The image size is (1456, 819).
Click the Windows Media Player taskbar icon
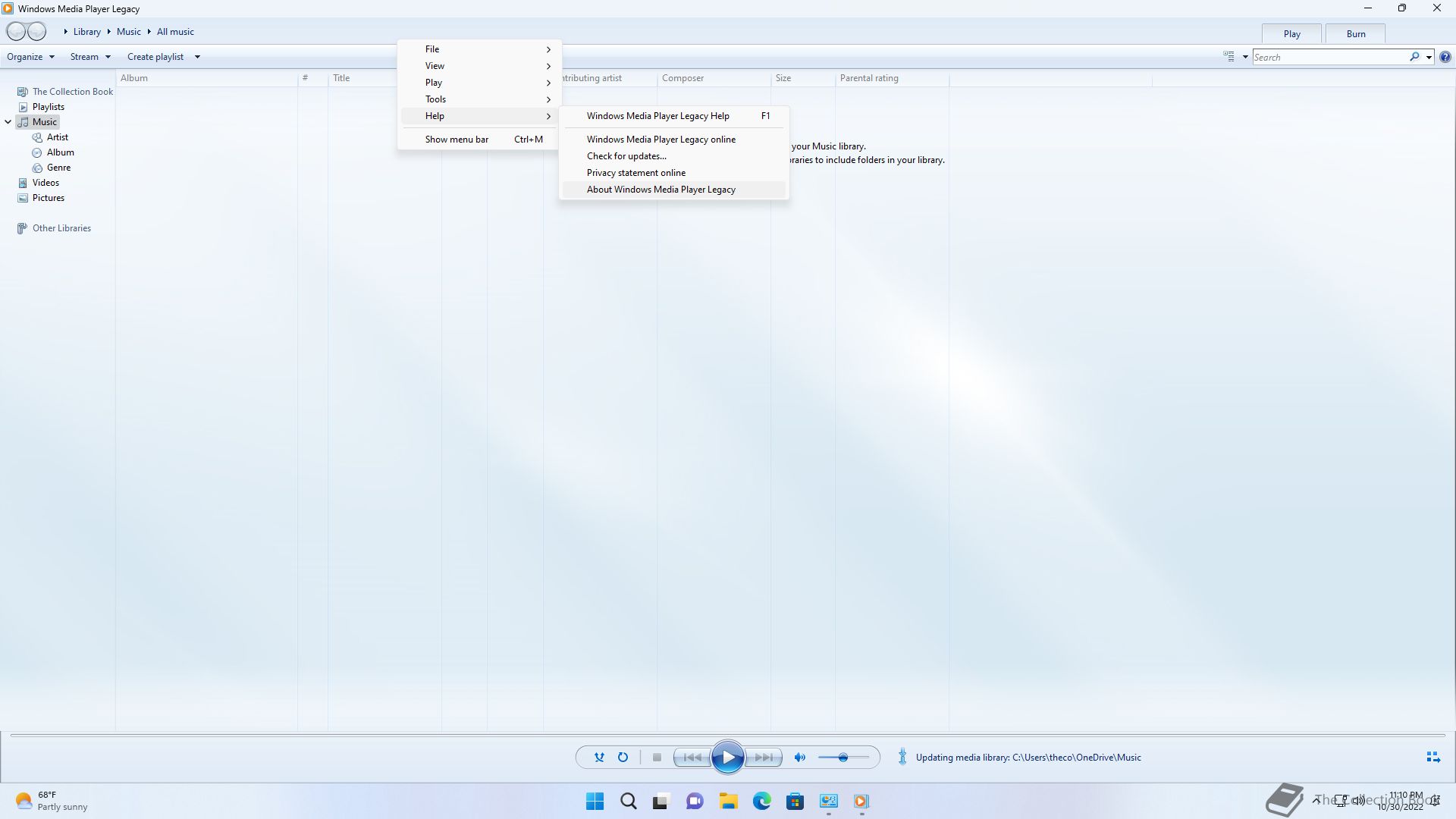861,801
